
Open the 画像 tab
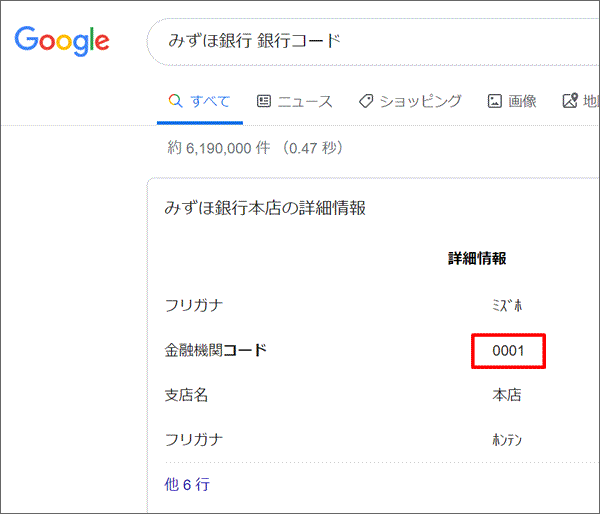(x=512, y=101)
